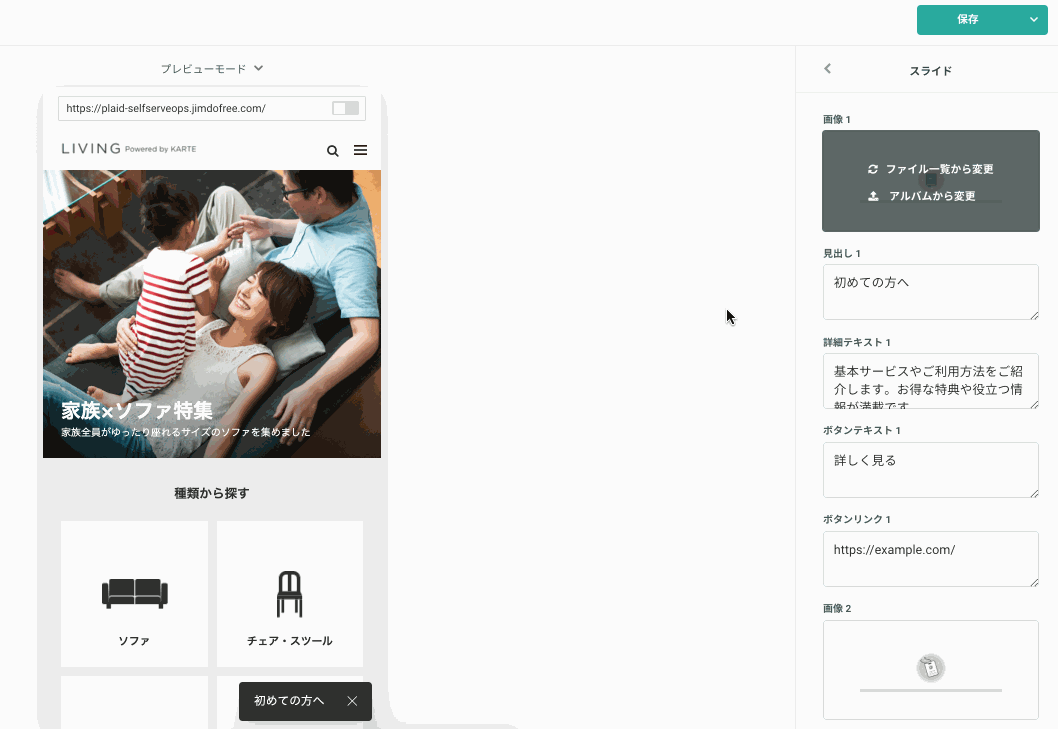Select the ソファ category card
The image size is (1058, 729).
click(134, 594)
